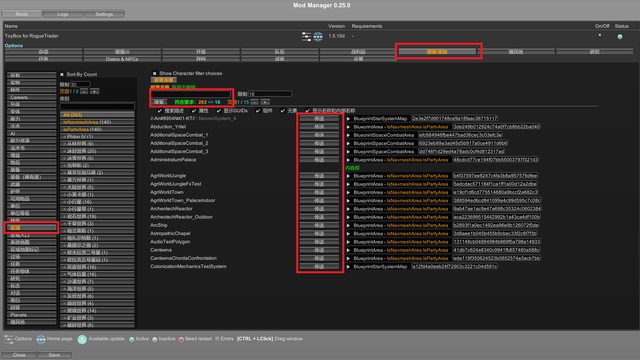640x360 pixels.
Task: Click the Options legend icon in footer
Action: [9, 339]
